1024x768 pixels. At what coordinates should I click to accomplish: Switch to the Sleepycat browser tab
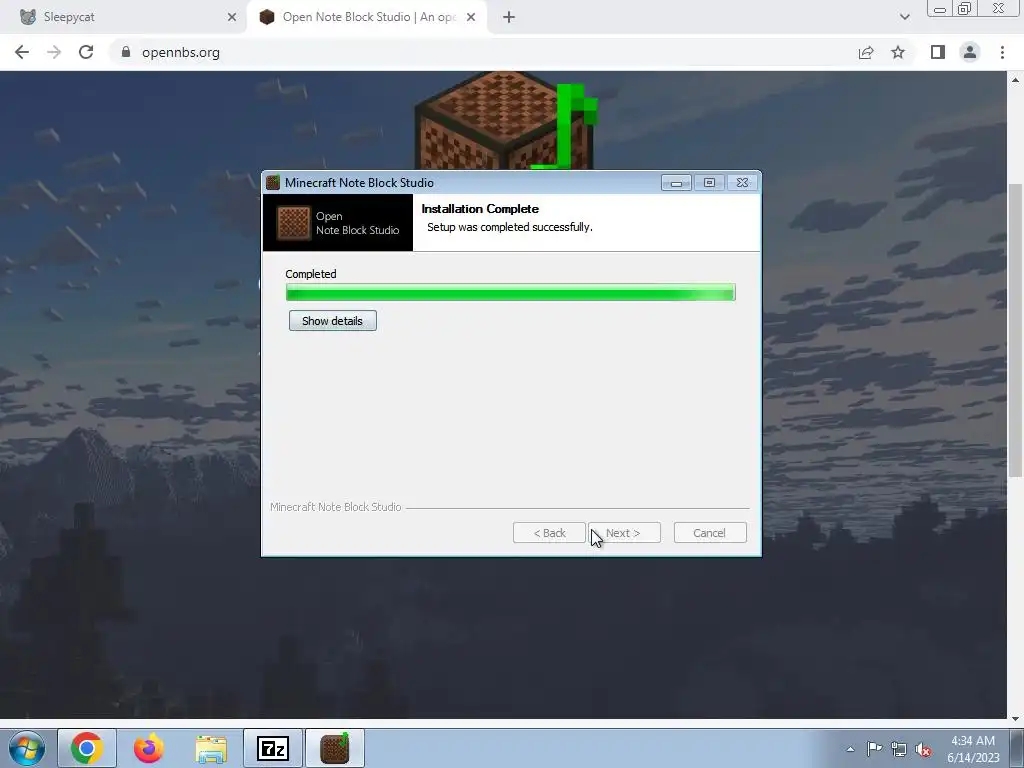tap(124, 17)
